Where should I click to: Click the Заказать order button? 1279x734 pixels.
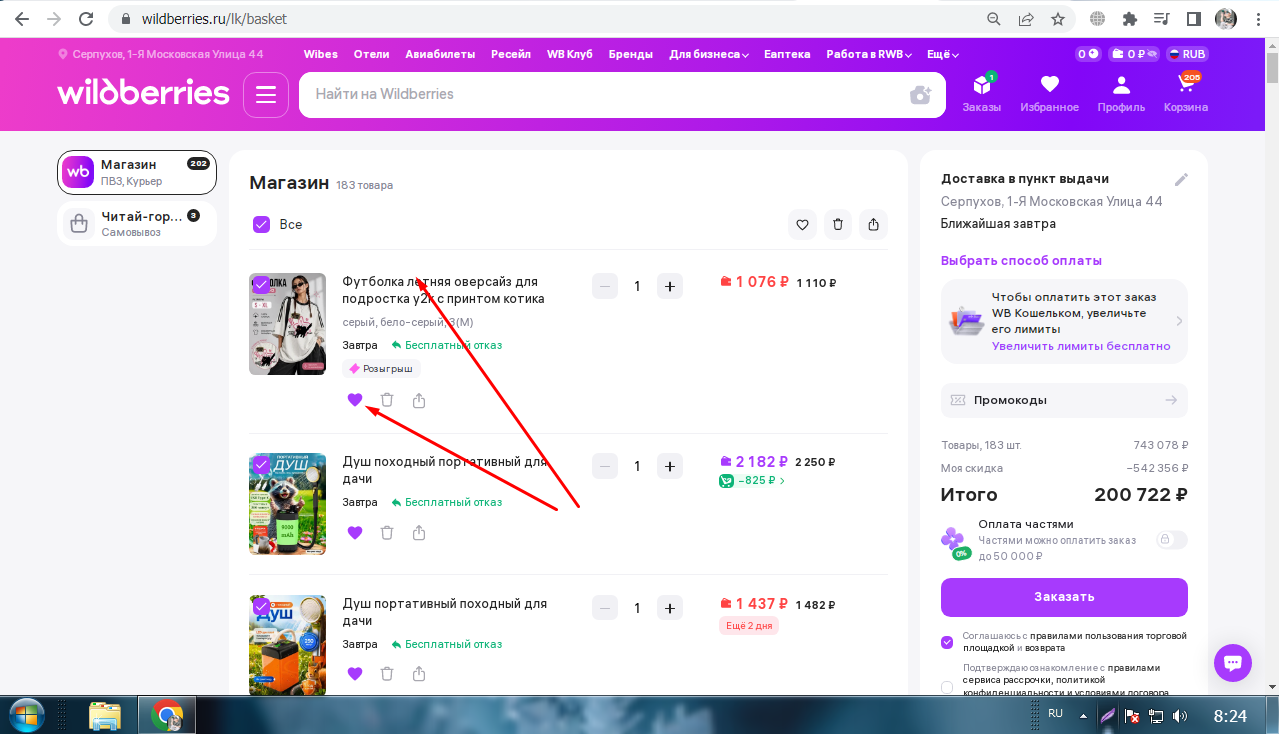[1064, 597]
